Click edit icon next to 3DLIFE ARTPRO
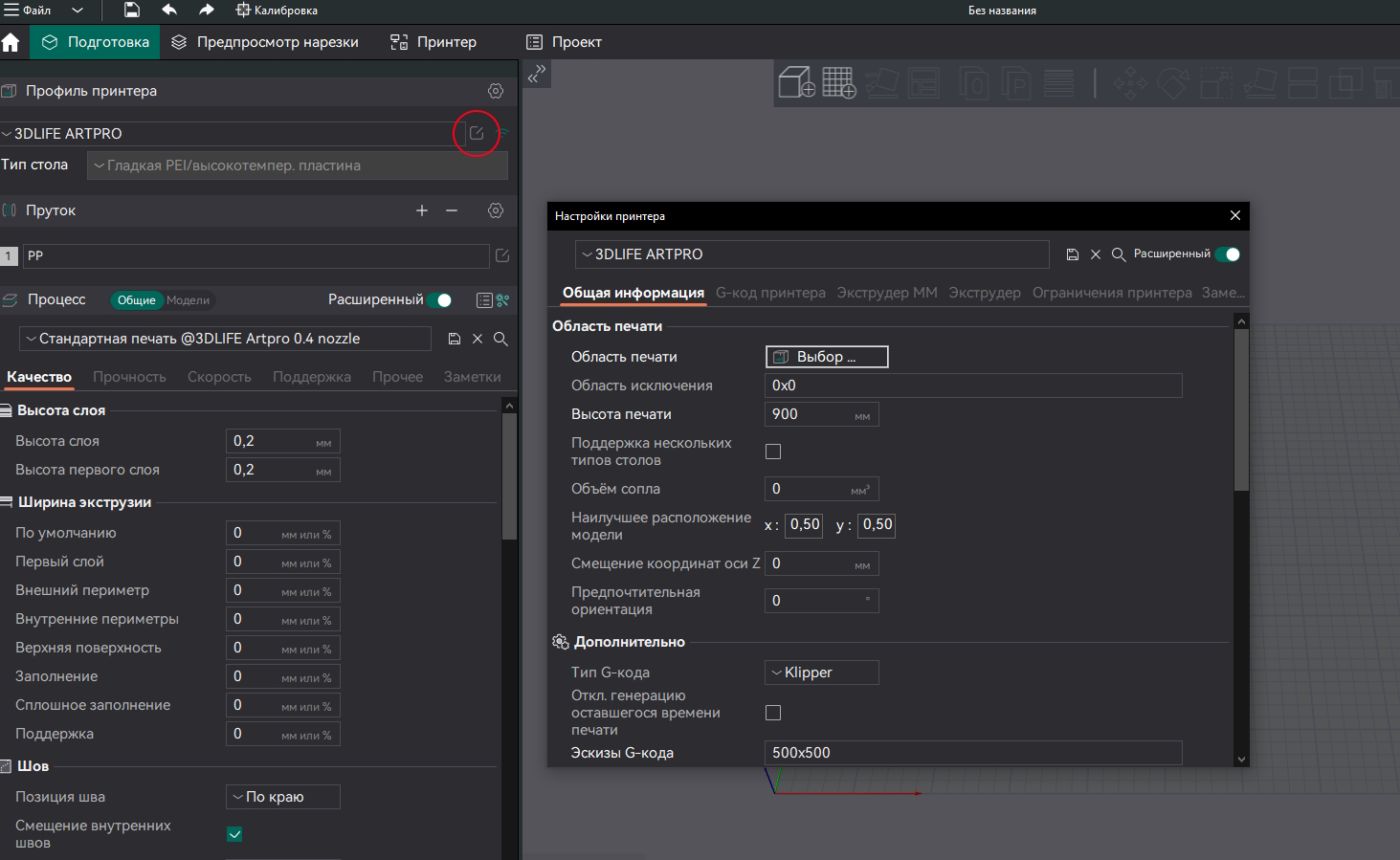 (x=477, y=134)
